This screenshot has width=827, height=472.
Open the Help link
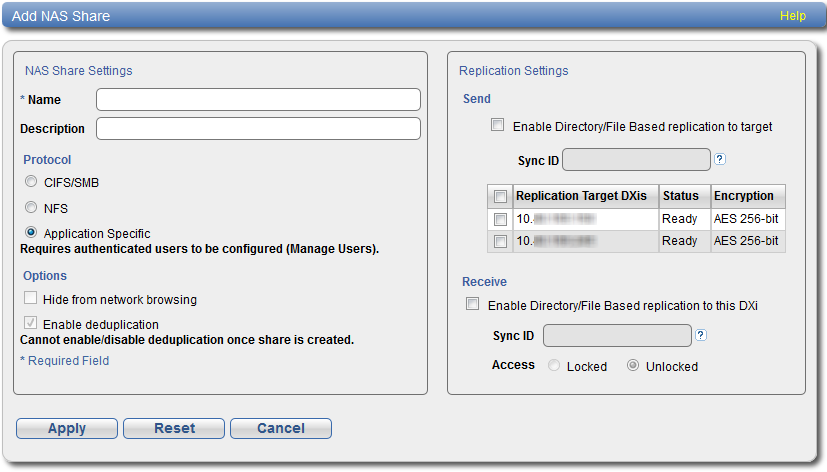[792, 16]
